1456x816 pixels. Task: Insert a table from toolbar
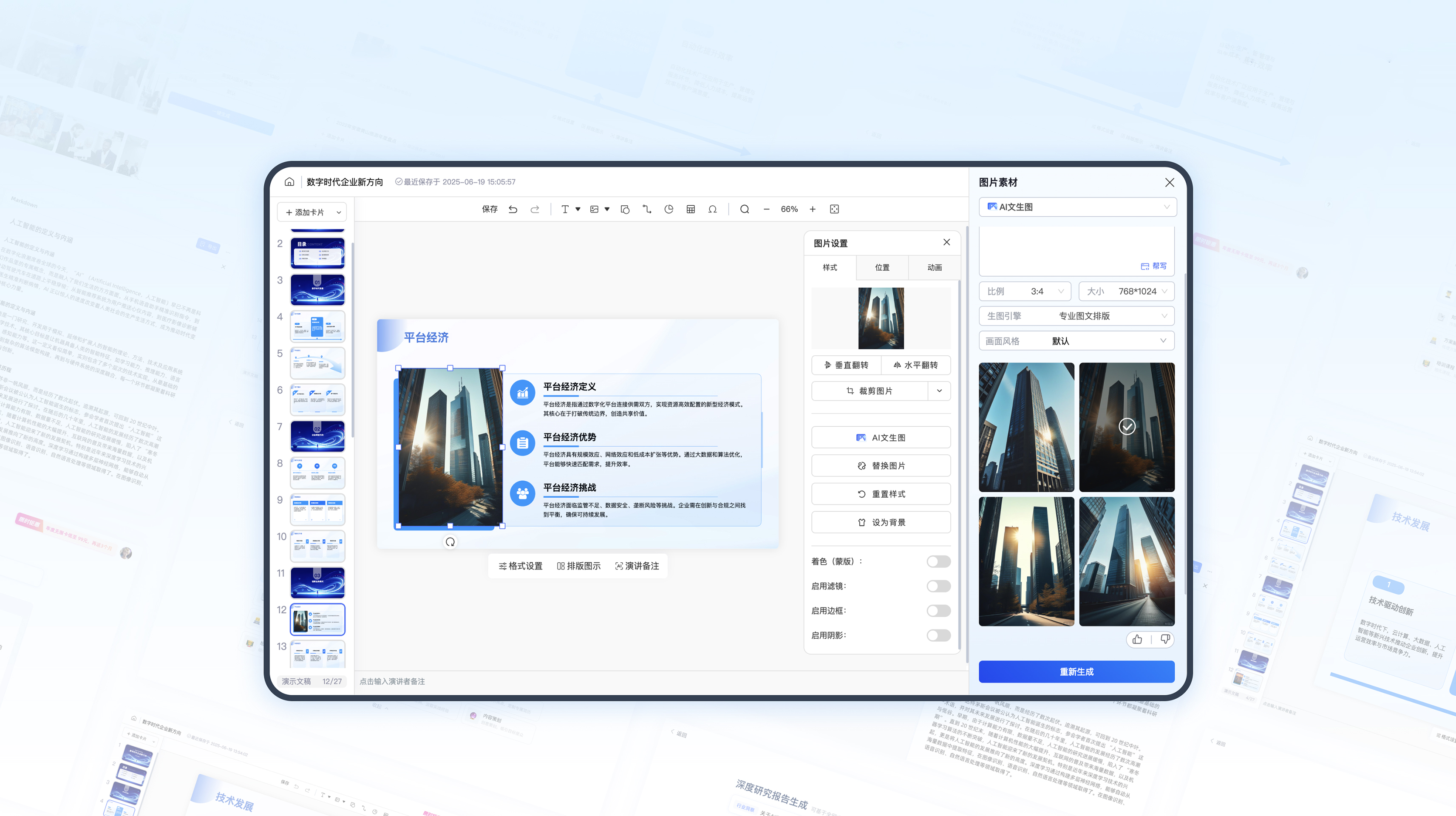pyautogui.click(x=691, y=209)
